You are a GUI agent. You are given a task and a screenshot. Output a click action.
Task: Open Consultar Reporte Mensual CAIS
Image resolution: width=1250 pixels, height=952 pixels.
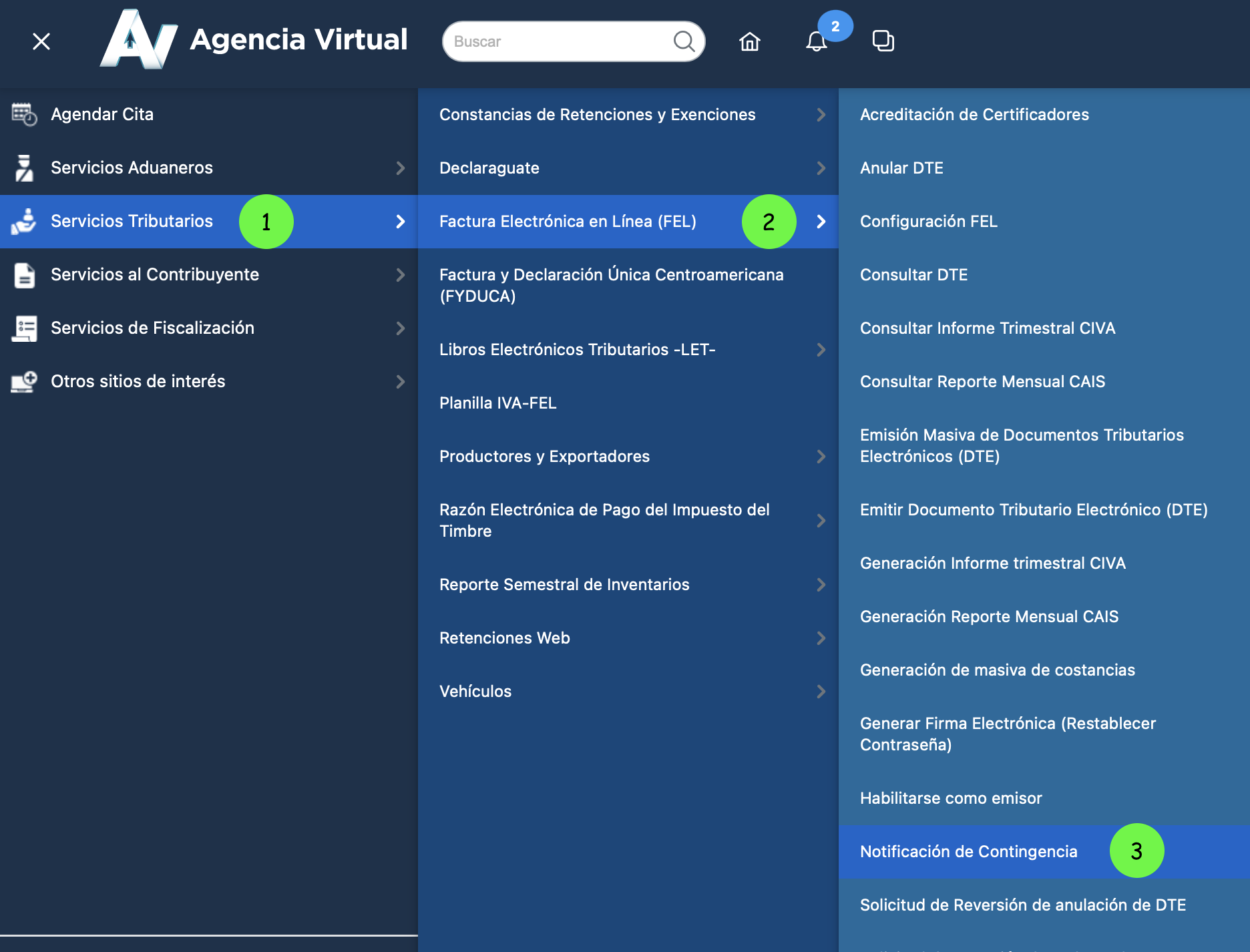[x=1044, y=381]
